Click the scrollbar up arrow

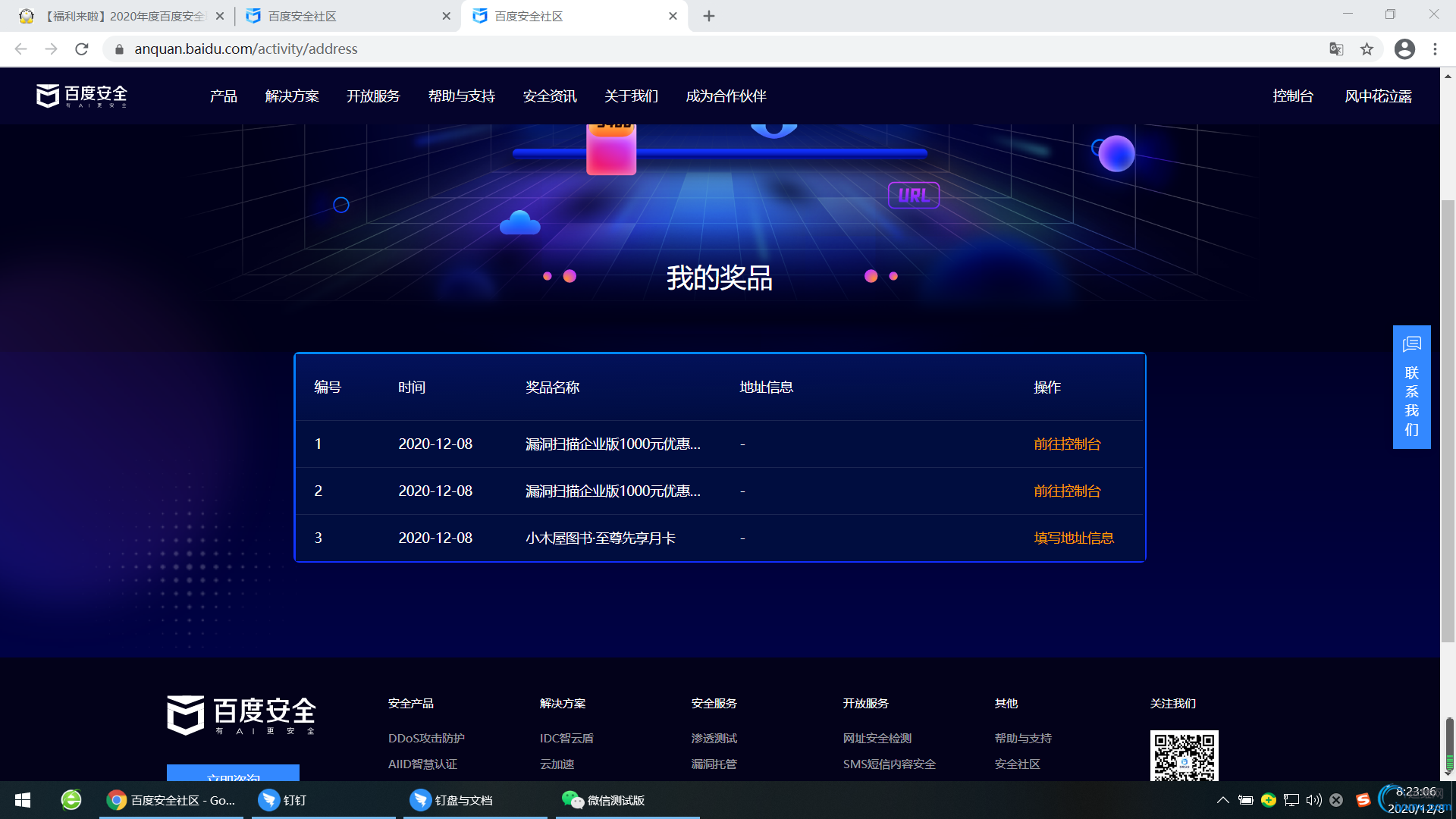coord(1448,77)
